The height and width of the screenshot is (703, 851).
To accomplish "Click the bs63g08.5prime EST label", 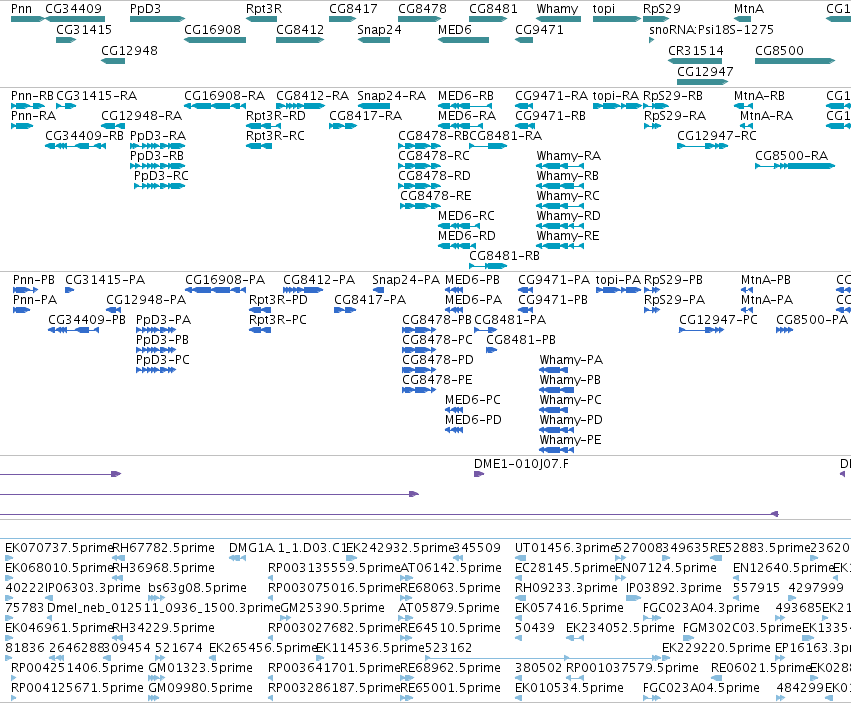I will point(198,588).
